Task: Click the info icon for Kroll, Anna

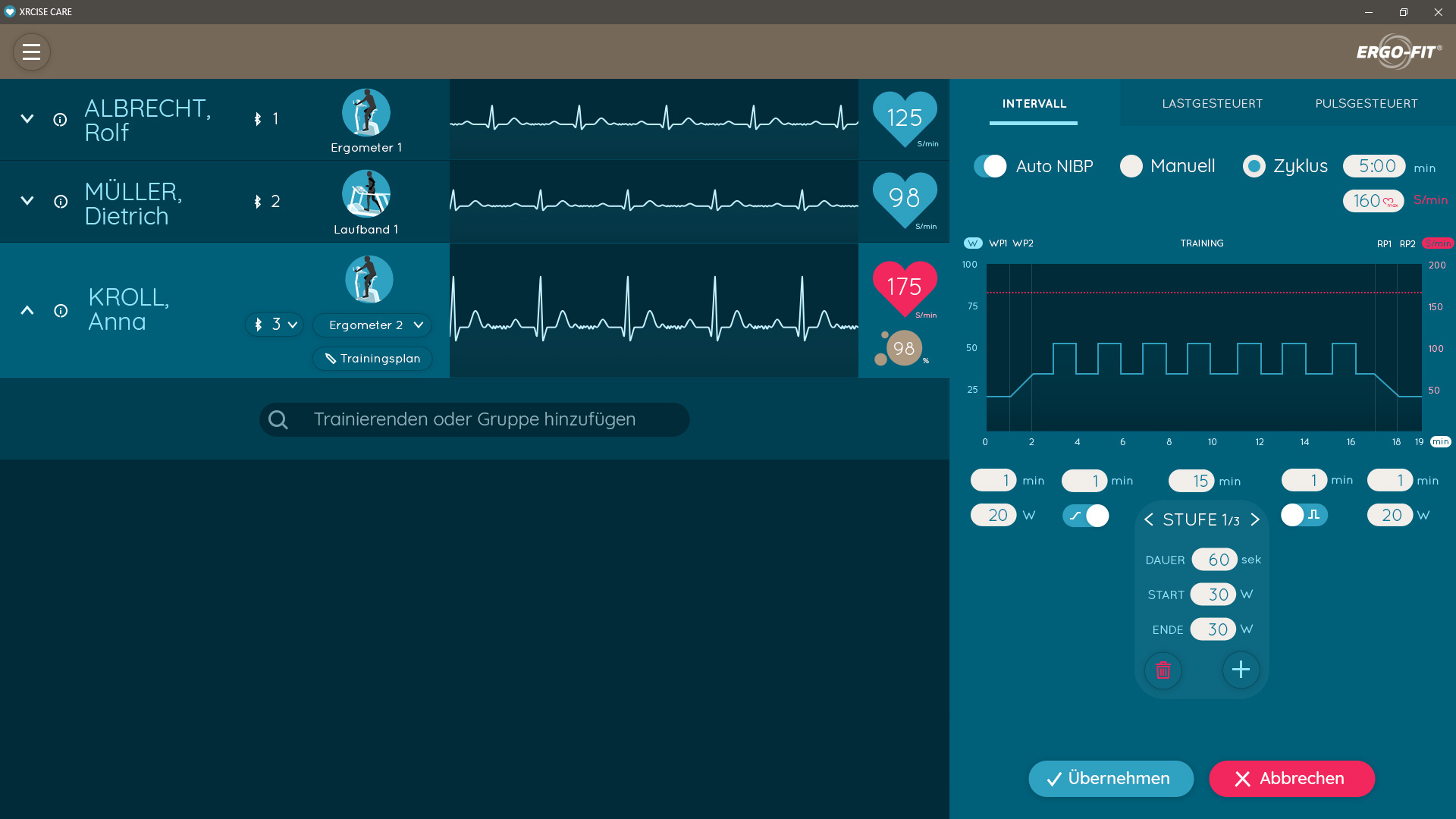Action: (x=61, y=311)
